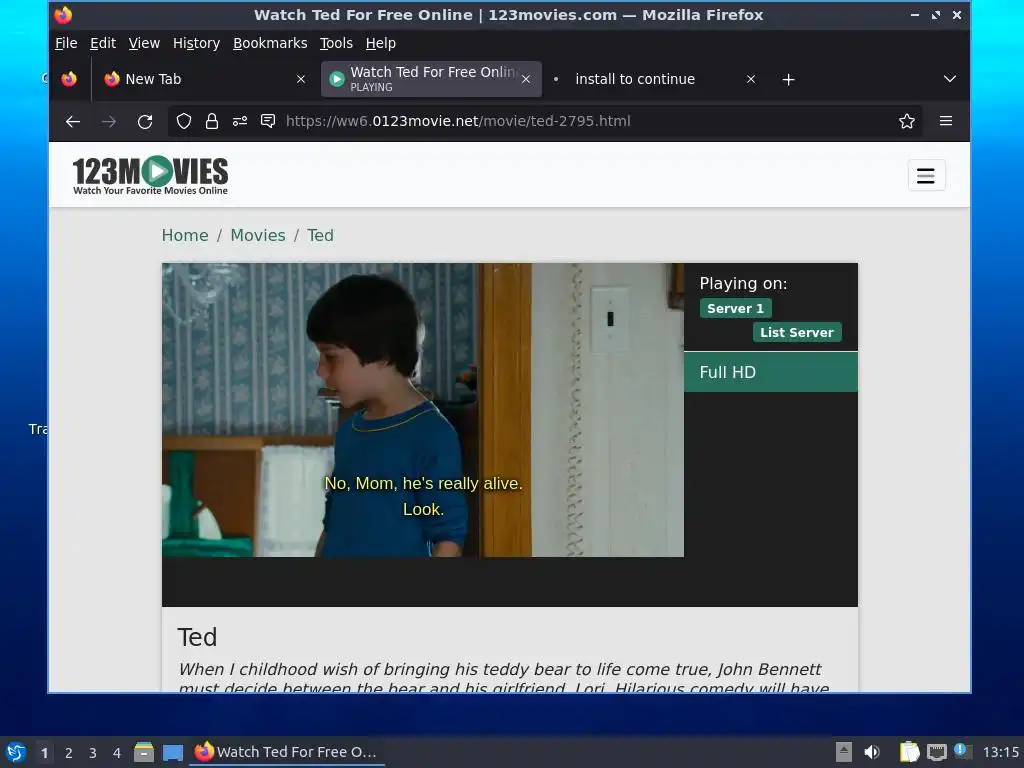Viewport: 1024px width, 768px height.
Task: Click the Firefox title bar icon
Action: click(63, 15)
